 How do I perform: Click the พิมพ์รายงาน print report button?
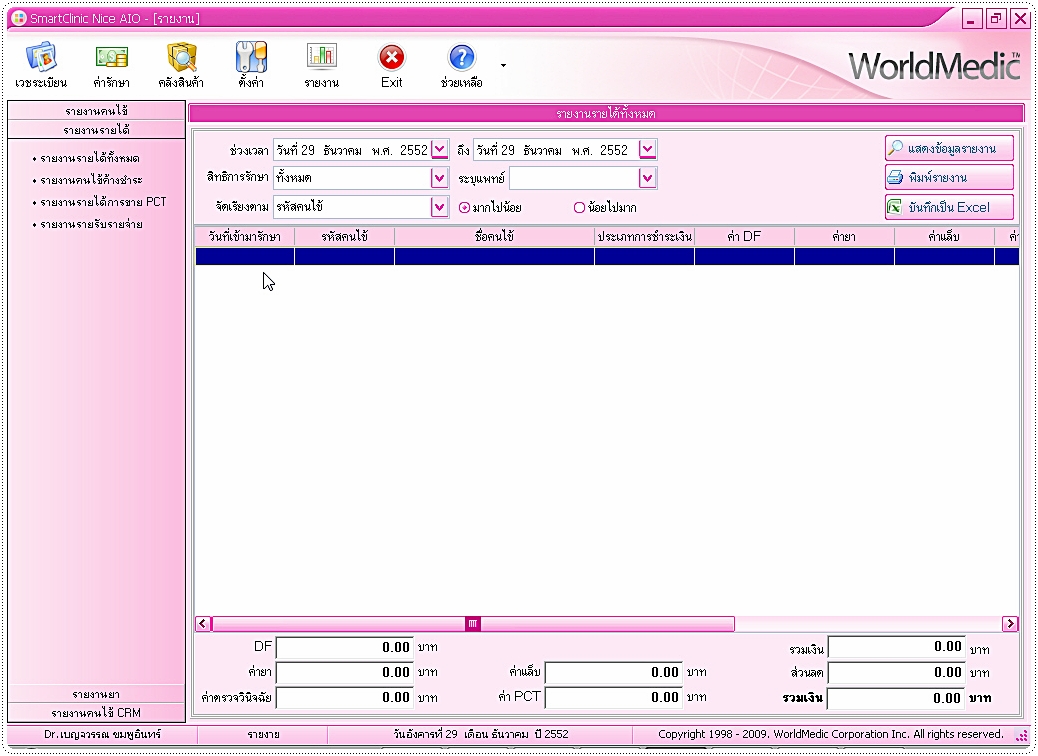pyautogui.click(x=949, y=177)
